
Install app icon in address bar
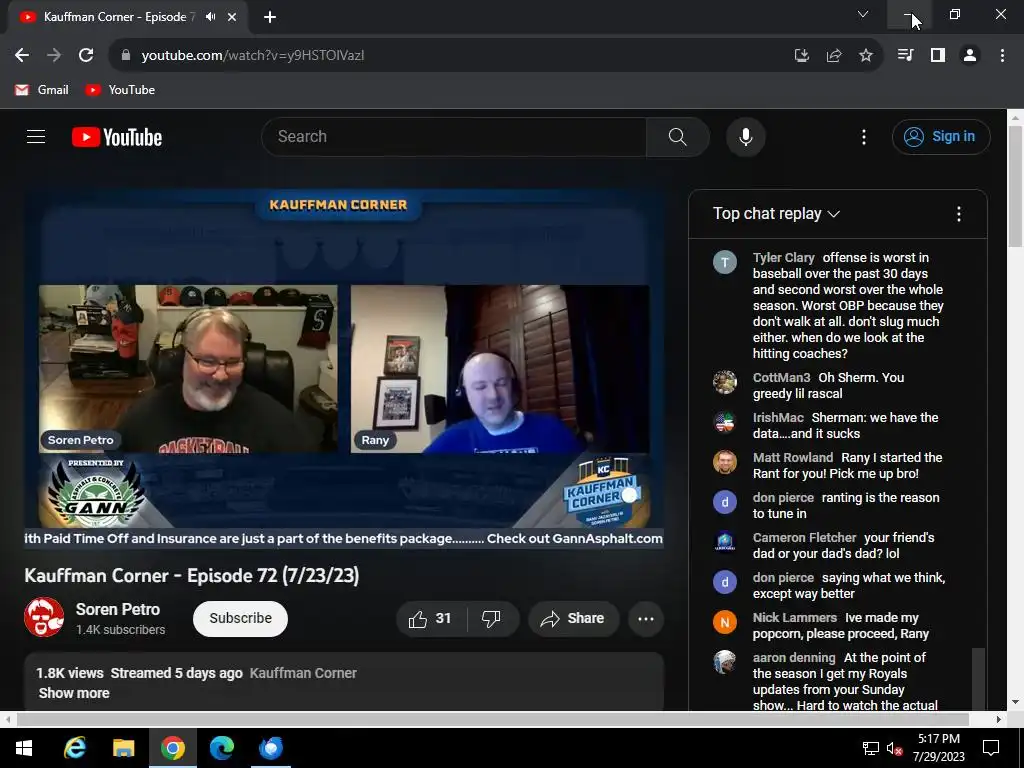[801, 56]
